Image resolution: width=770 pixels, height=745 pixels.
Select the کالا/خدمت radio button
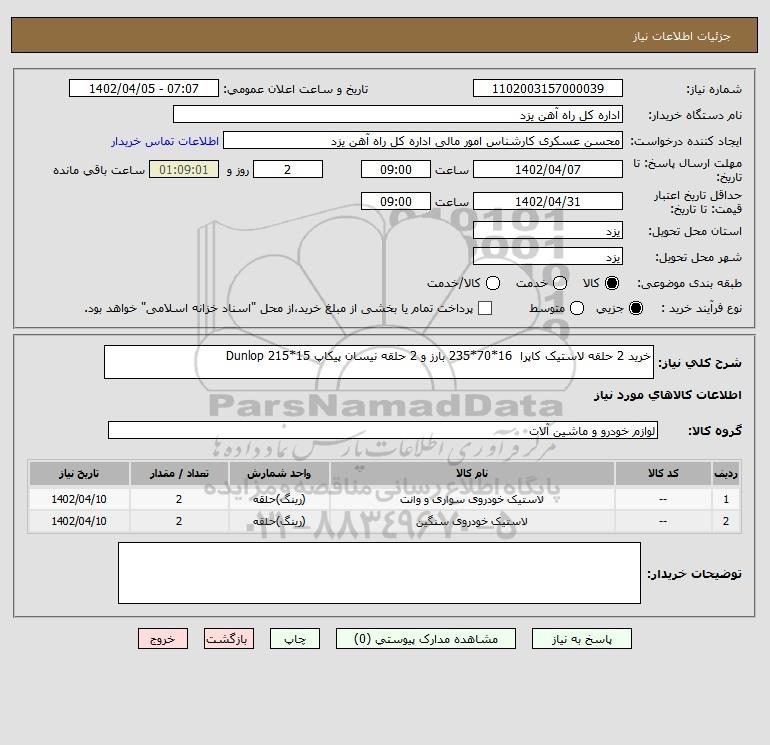pos(493,283)
